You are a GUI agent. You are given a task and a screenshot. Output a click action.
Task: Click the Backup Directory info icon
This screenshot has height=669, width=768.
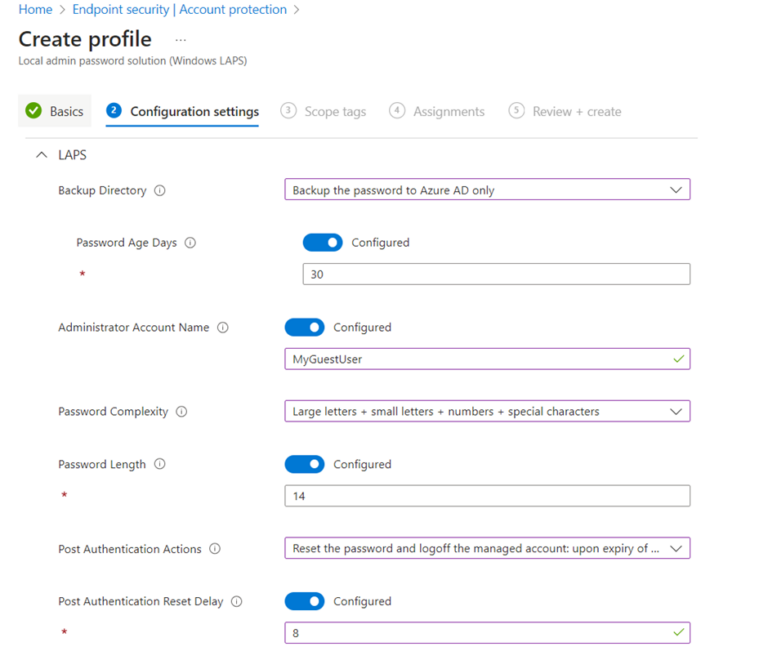(x=160, y=190)
